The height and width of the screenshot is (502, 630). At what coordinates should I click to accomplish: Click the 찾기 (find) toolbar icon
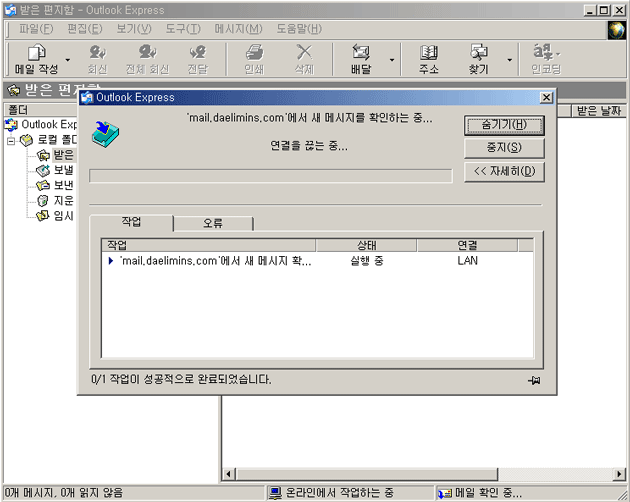click(x=479, y=59)
